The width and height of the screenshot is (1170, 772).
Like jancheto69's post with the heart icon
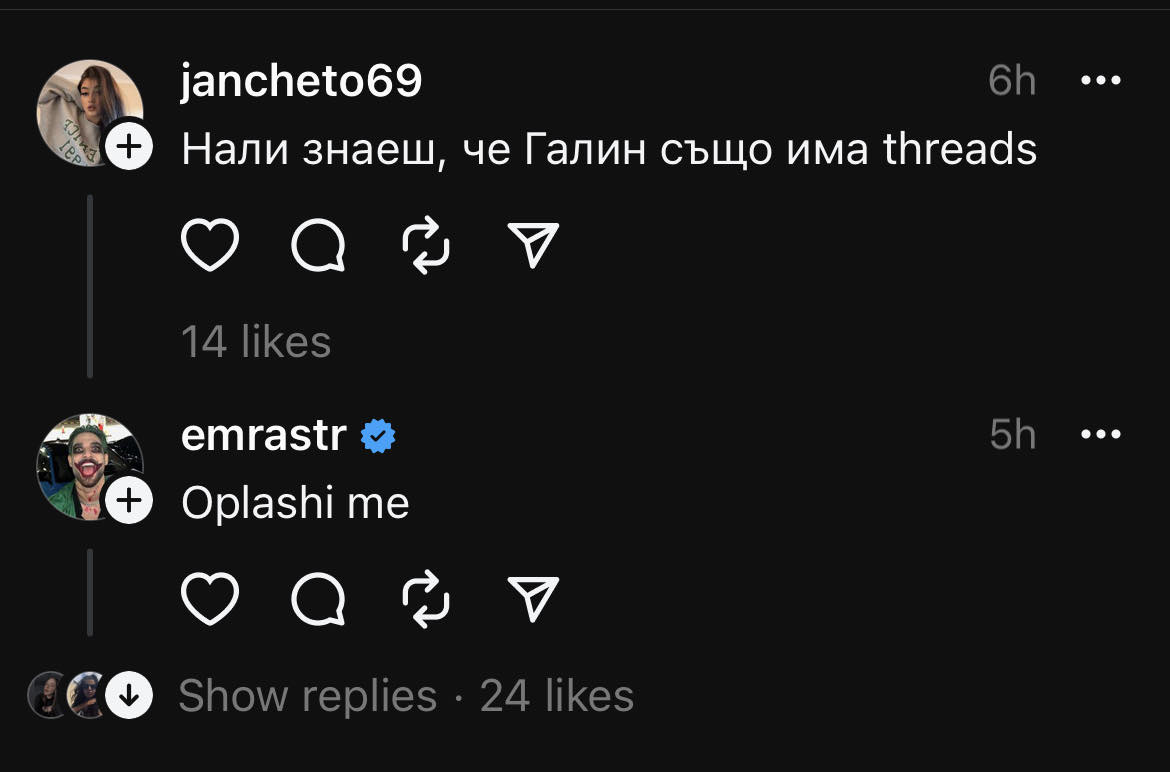[x=210, y=243]
